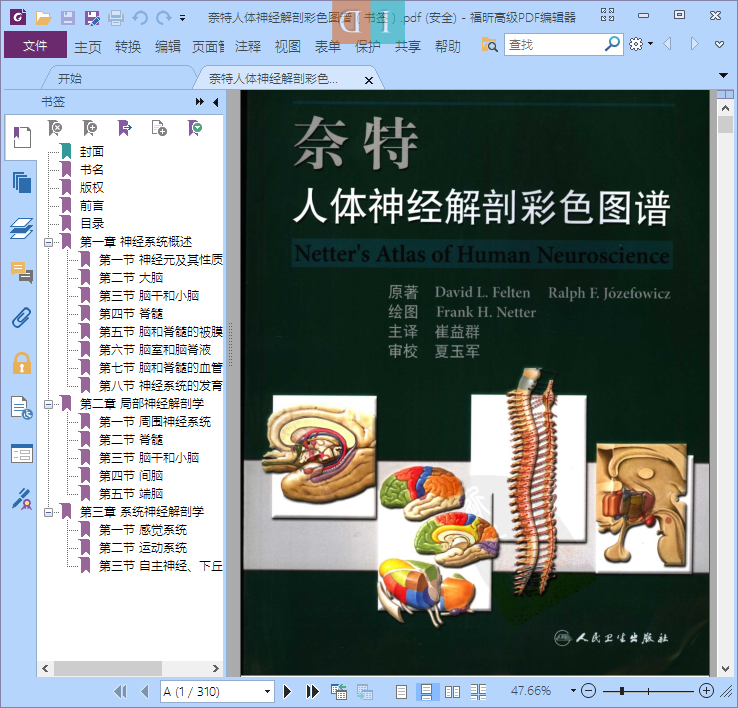Click the zoom out minus button

point(588,691)
